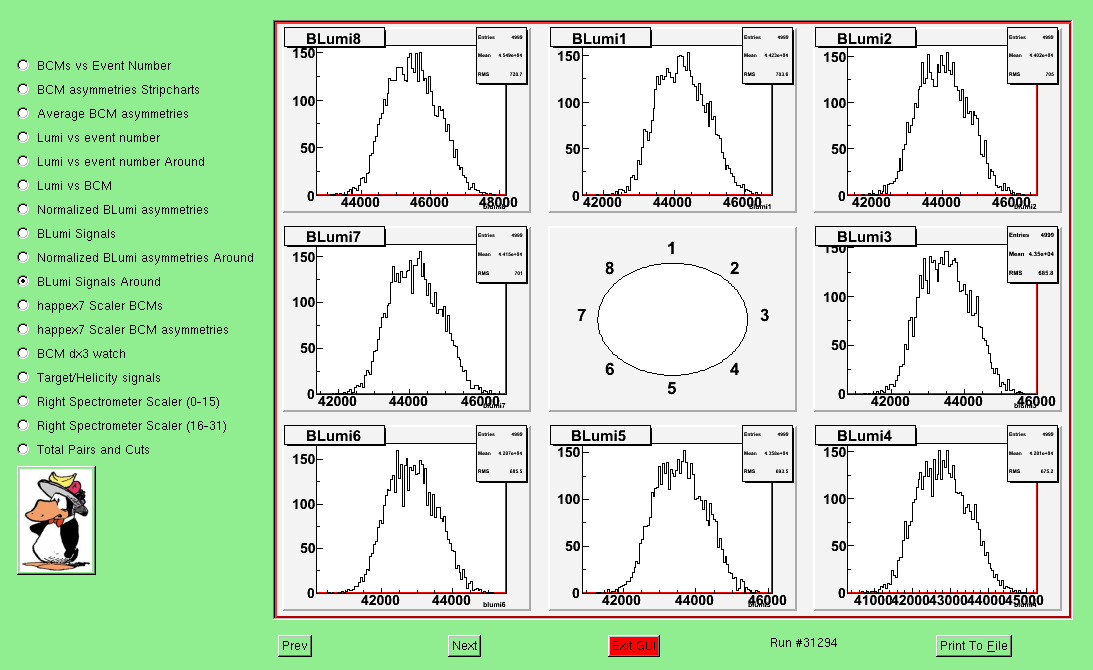Select happex7 Scaler BCMs option

[23, 305]
